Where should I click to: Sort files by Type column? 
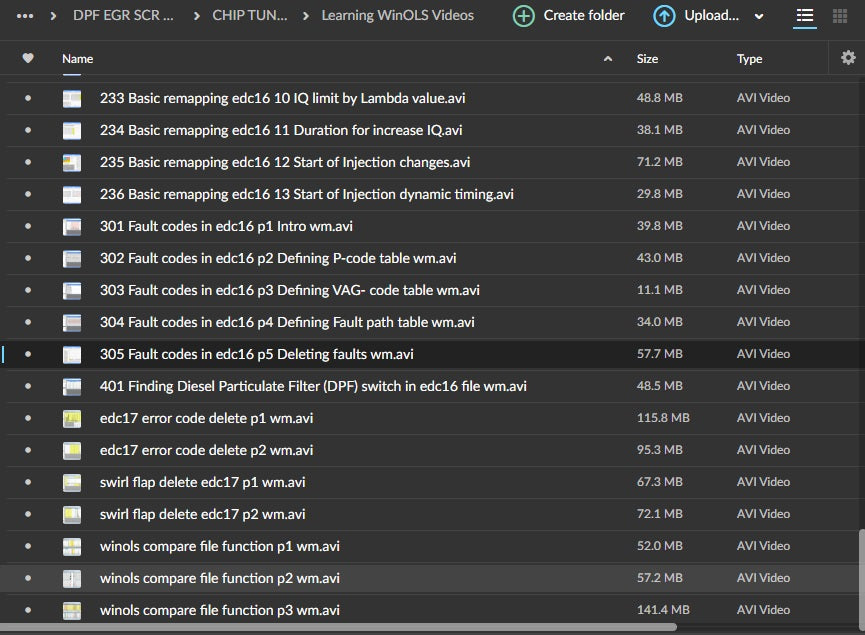click(749, 59)
